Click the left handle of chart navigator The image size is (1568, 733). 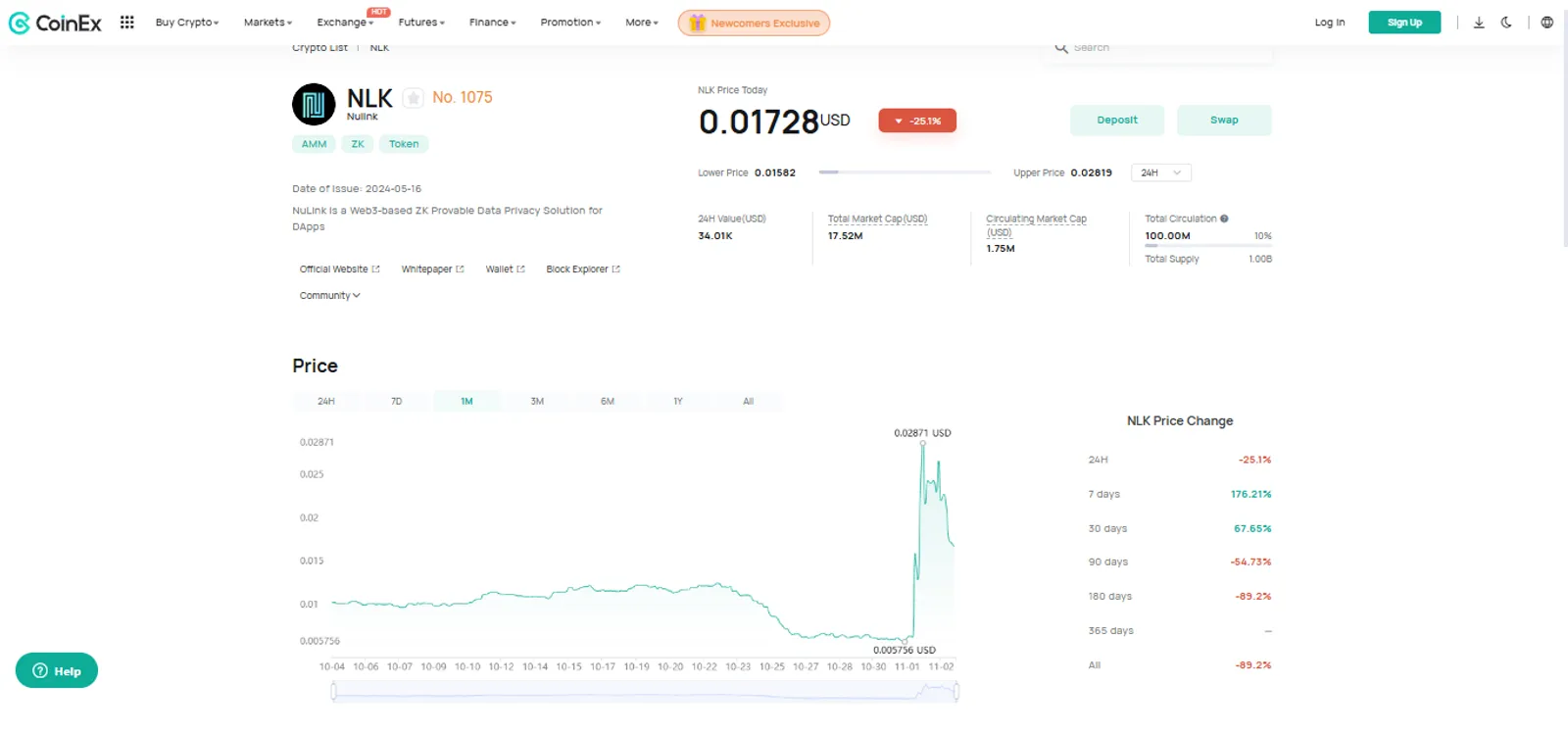tap(334, 692)
